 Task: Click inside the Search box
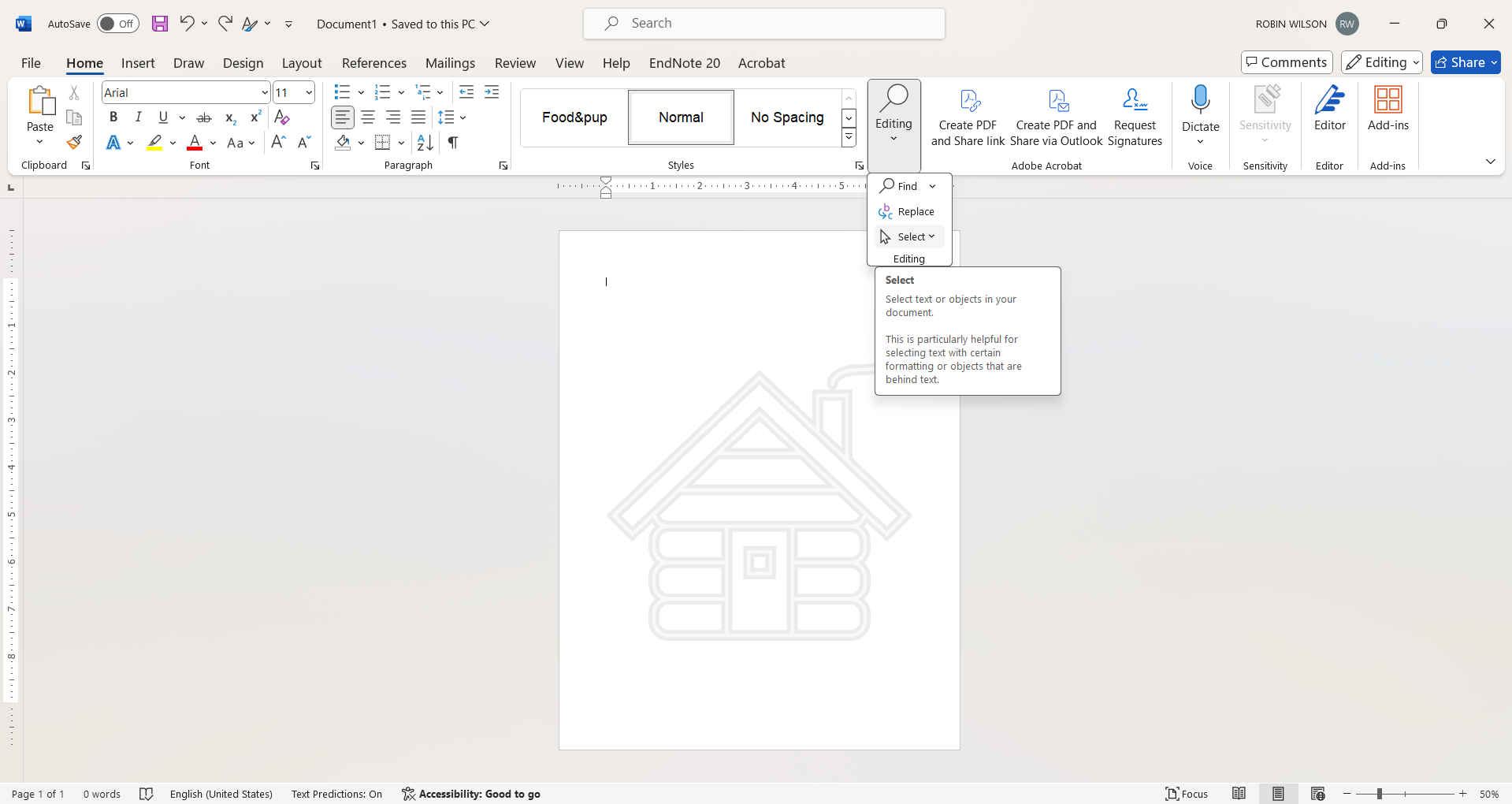pos(763,23)
